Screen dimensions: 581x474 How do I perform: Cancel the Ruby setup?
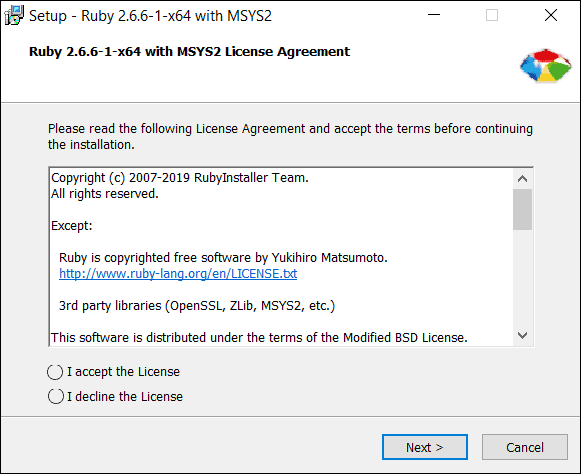(525, 447)
